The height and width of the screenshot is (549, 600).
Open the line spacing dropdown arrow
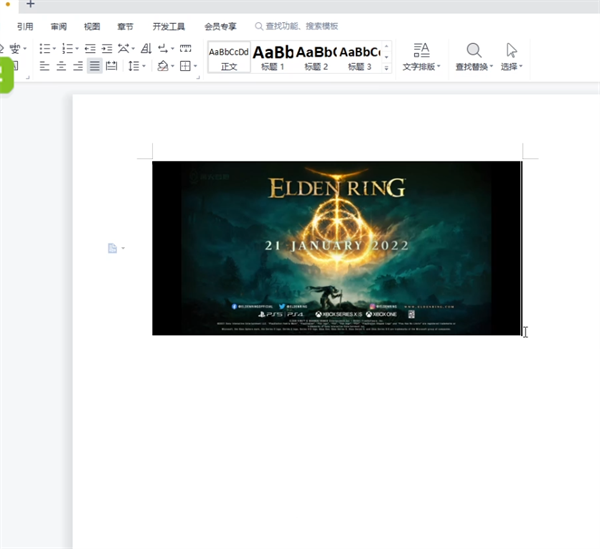[144, 66]
